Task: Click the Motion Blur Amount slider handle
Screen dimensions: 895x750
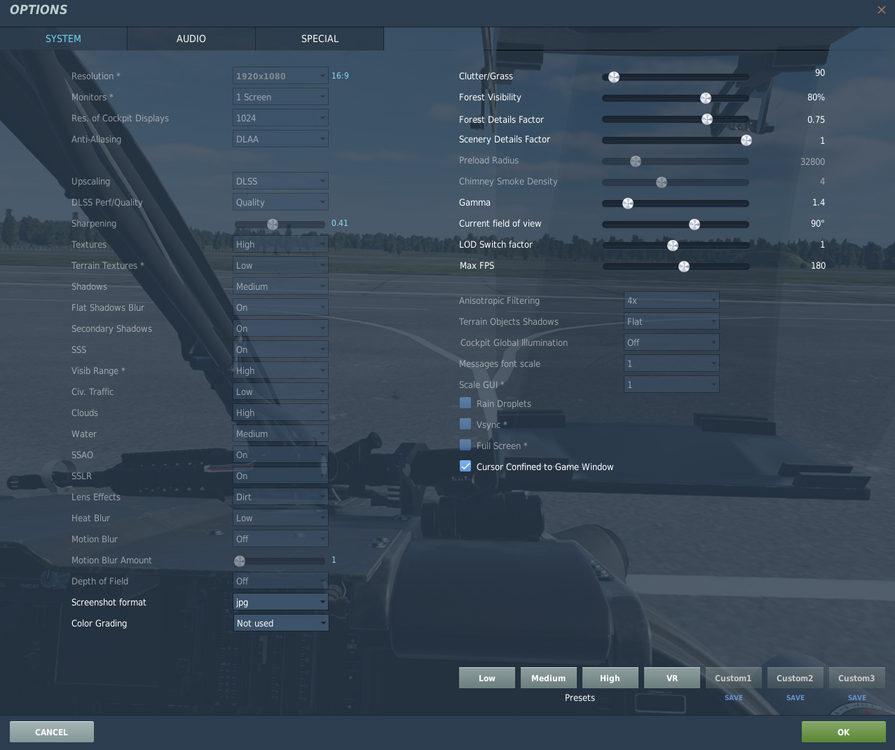Action: tap(240, 561)
